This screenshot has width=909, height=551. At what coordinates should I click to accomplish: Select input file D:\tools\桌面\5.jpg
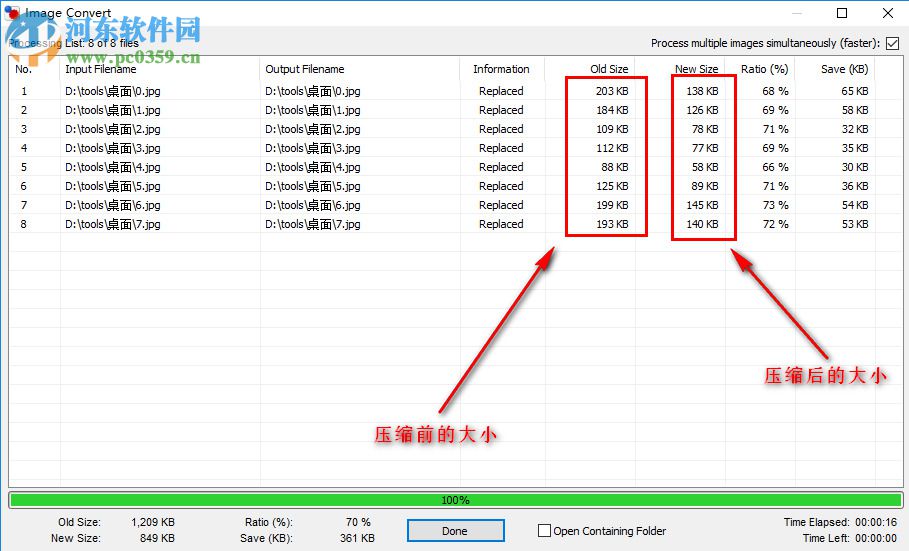tap(113, 186)
